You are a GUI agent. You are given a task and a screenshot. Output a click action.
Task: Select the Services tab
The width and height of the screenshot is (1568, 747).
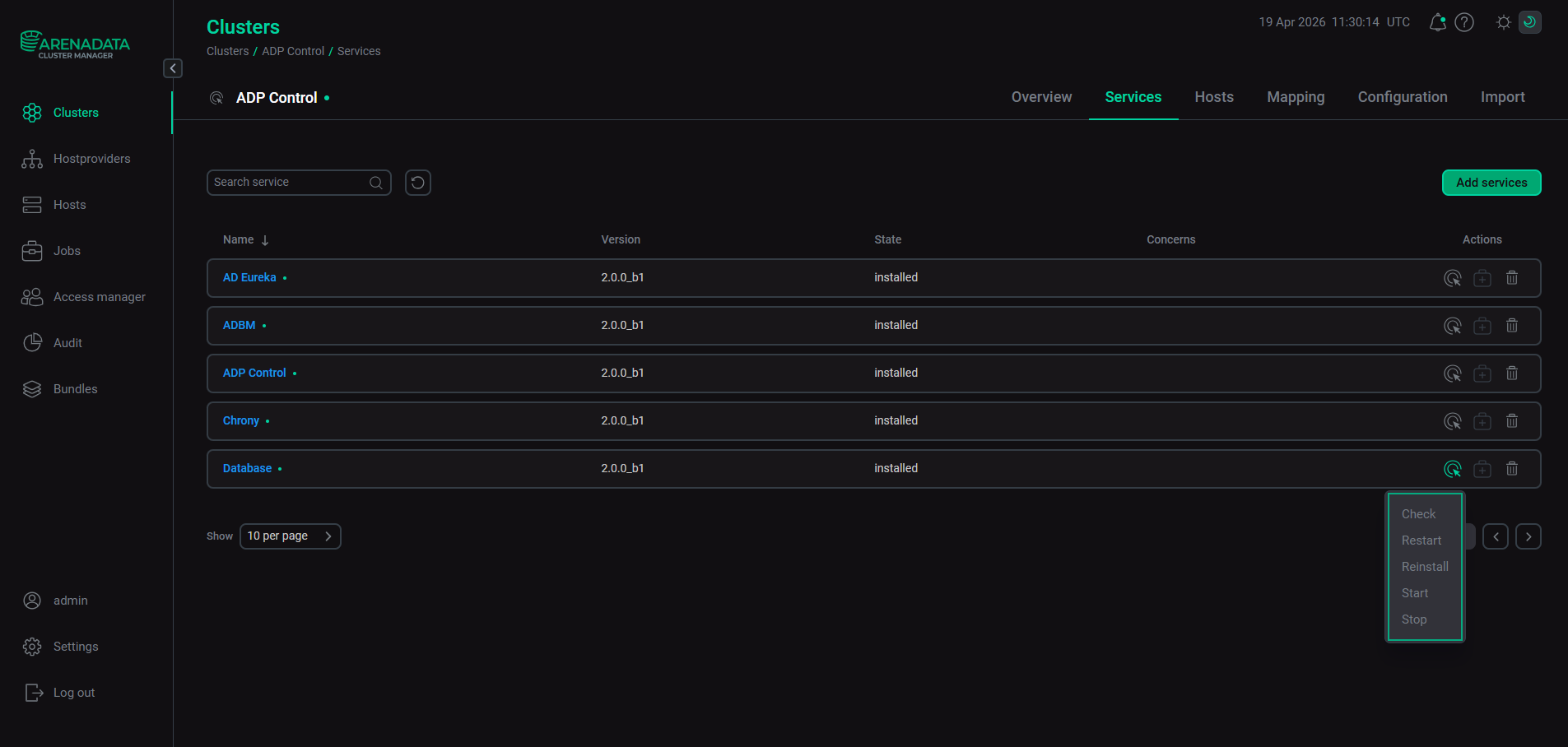[1133, 97]
